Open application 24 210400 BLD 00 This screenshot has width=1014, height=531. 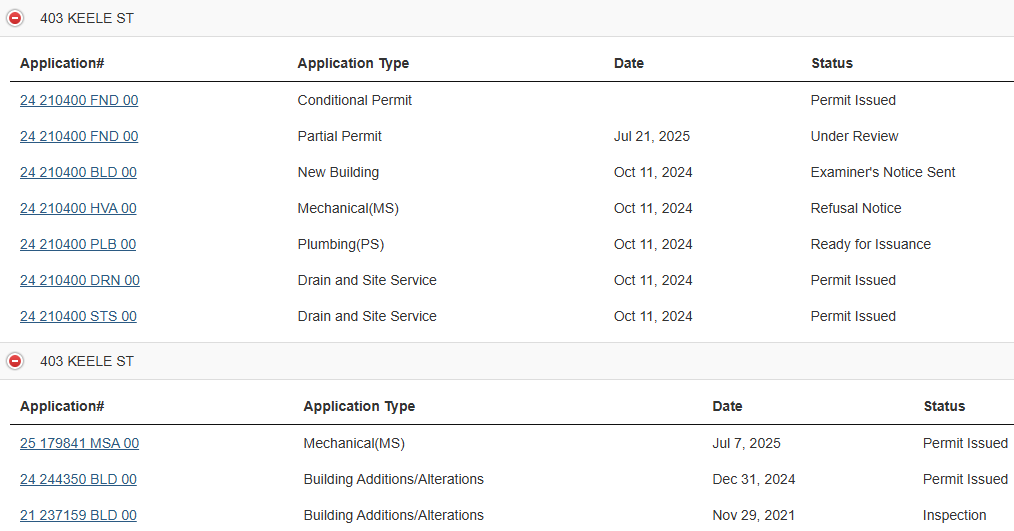coord(78,172)
